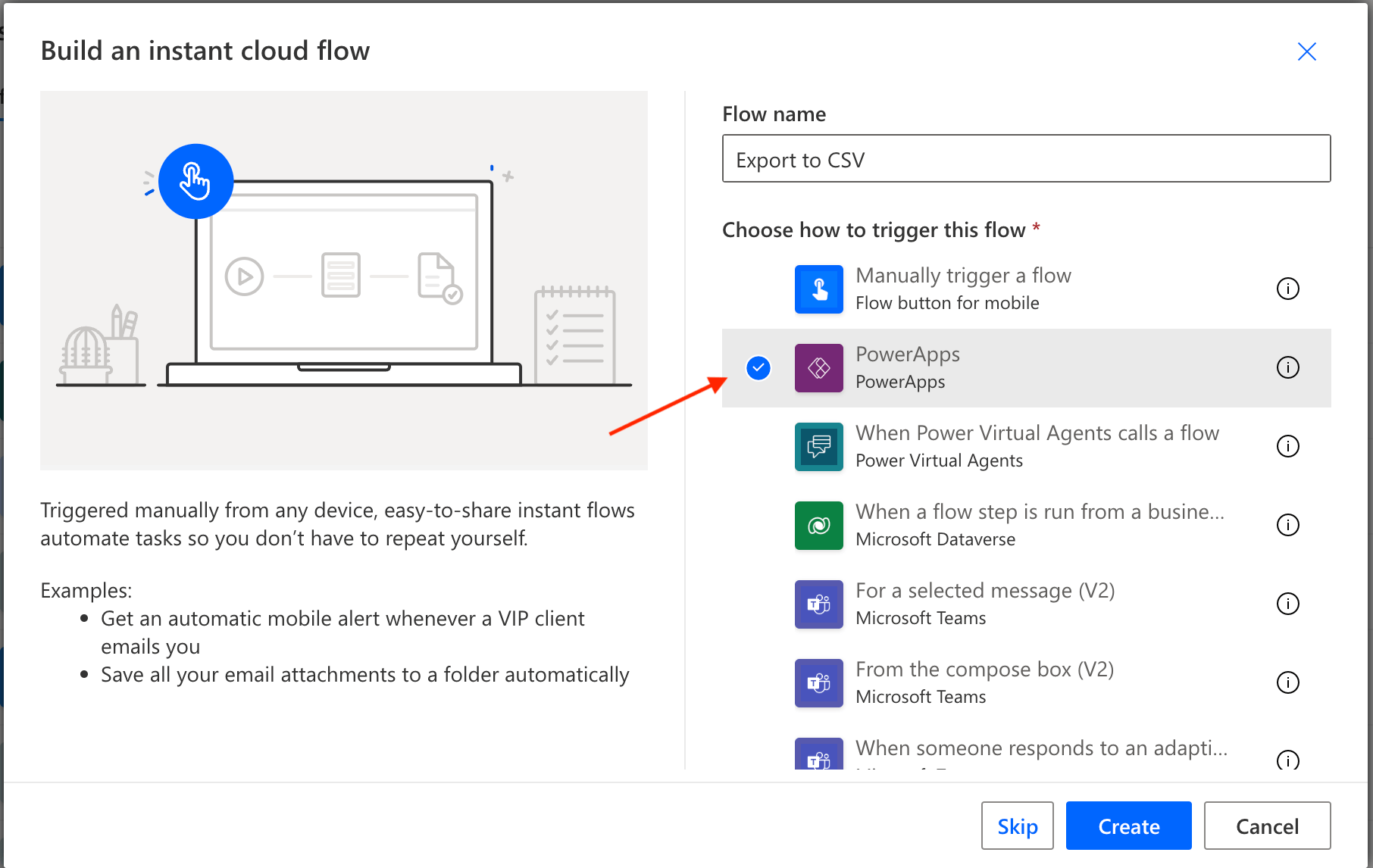Show info for For a selected message (V2)
The image size is (1373, 868).
pos(1287,604)
